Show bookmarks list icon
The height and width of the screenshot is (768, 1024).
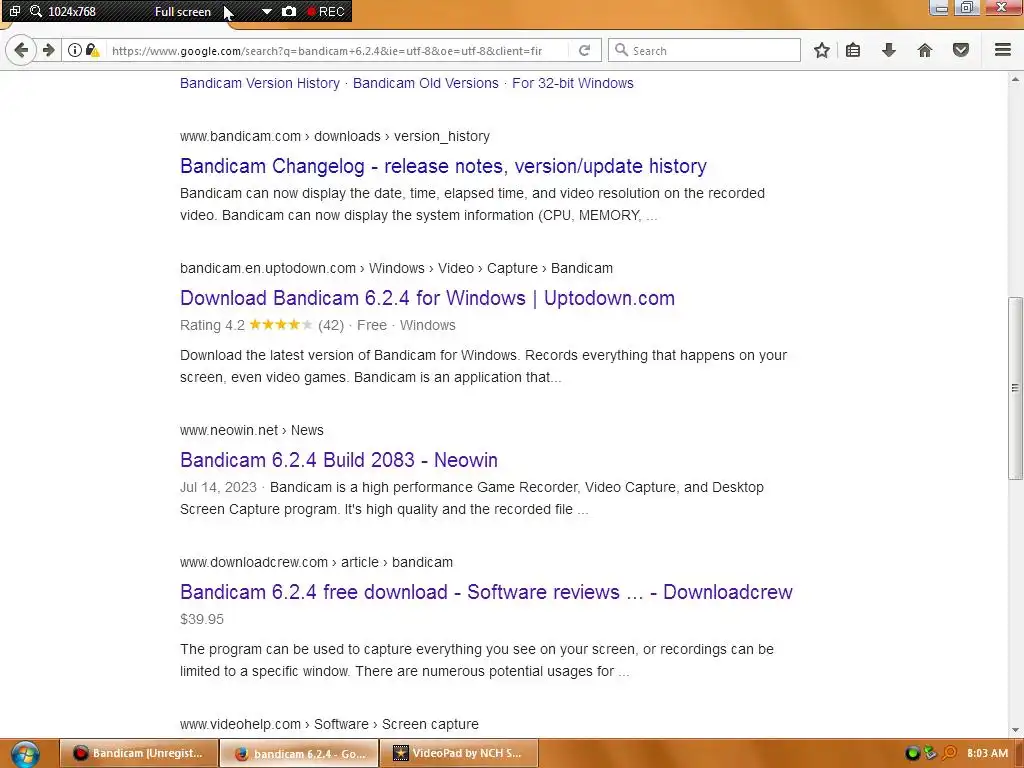coord(853,50)
